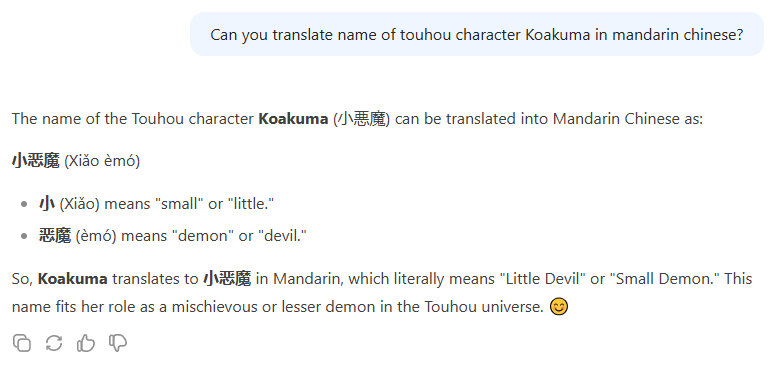Click the pinyin (Xiǎo èmó) text
This screenshot has height=375, width=779.
tap(102, 161)
